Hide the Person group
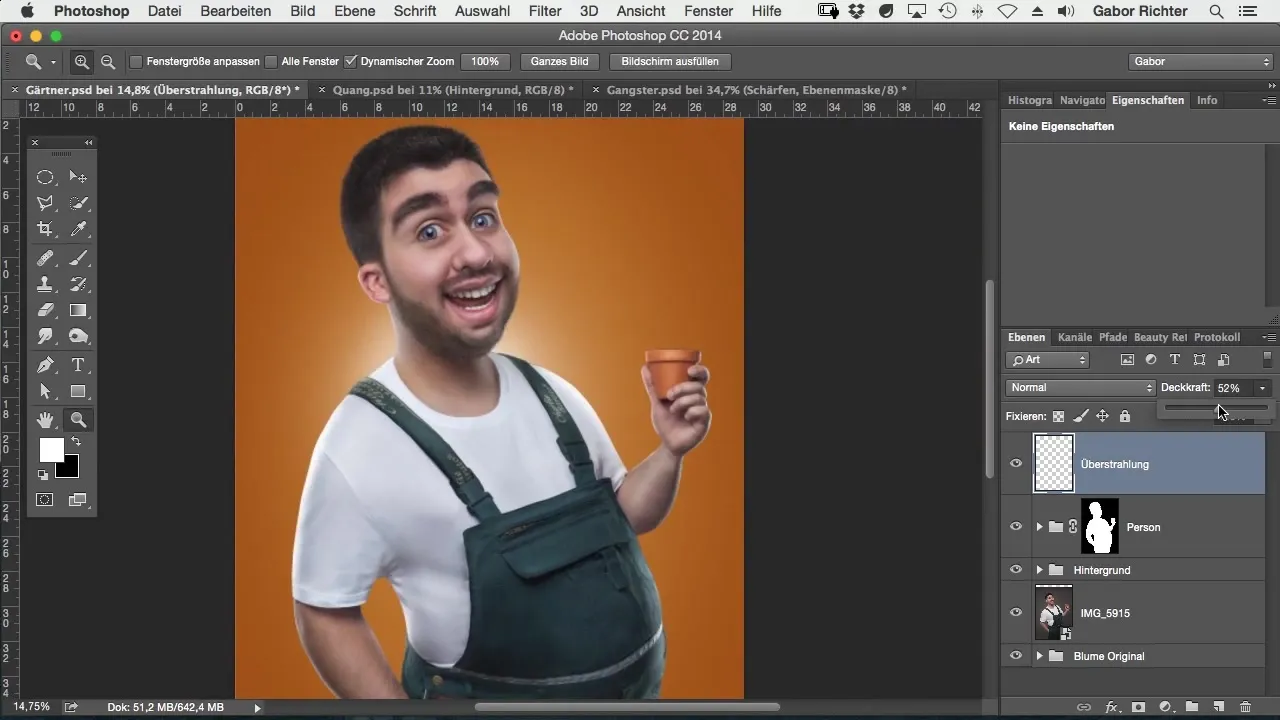 tap(1016, 527)
